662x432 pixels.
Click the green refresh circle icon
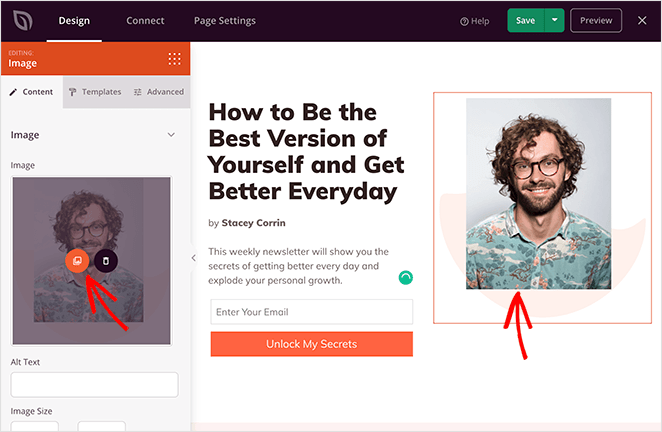coord(405,277)
